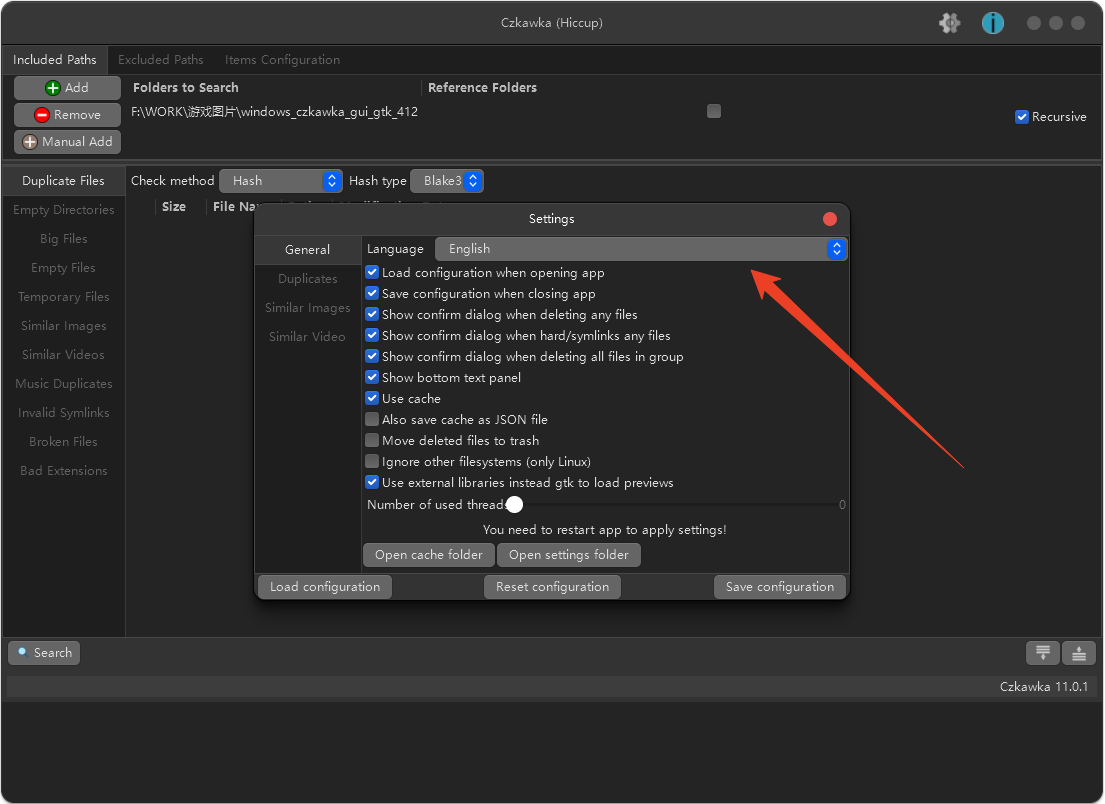This screenshot has width=1105, height=804.
Task: Close the Settings dialog with the red dot
Action: pos(829,219)
